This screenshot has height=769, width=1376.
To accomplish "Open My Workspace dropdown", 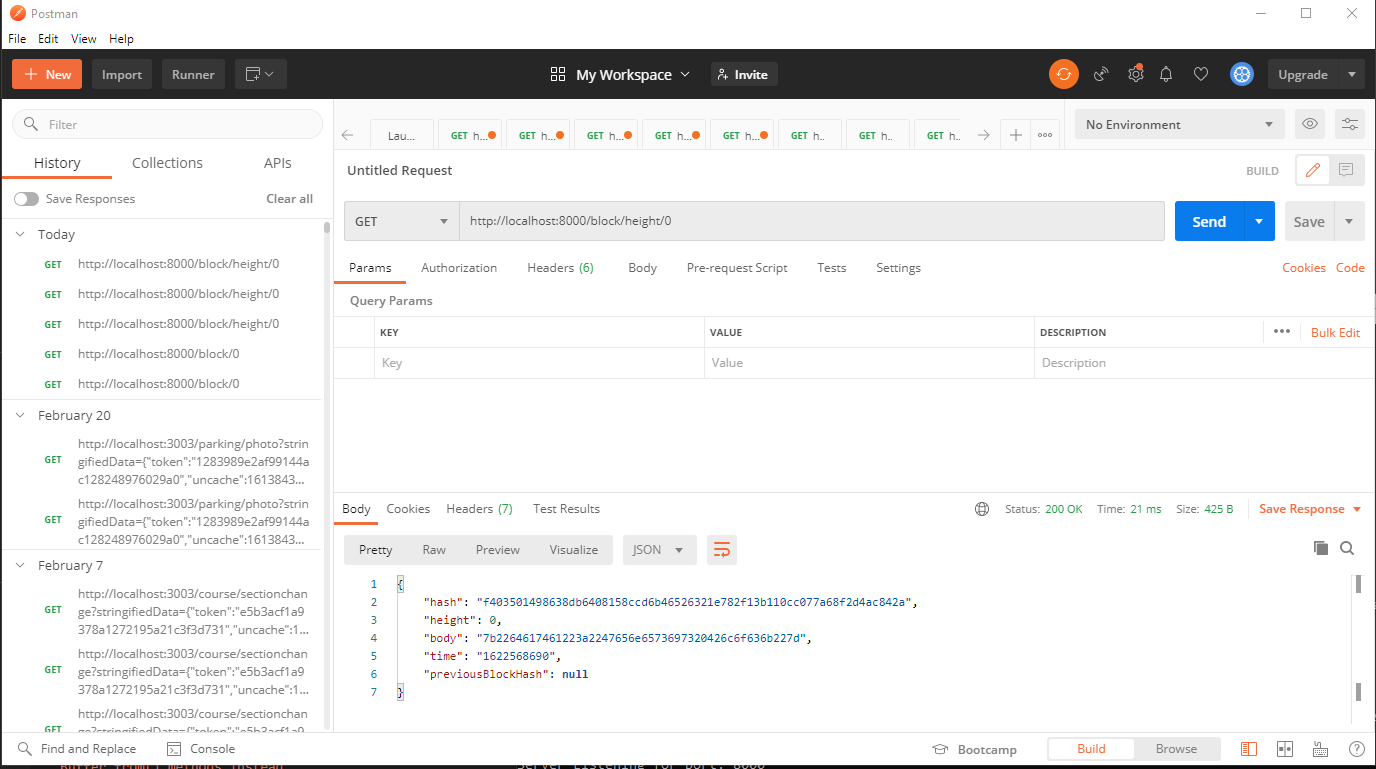I will 620,74.
